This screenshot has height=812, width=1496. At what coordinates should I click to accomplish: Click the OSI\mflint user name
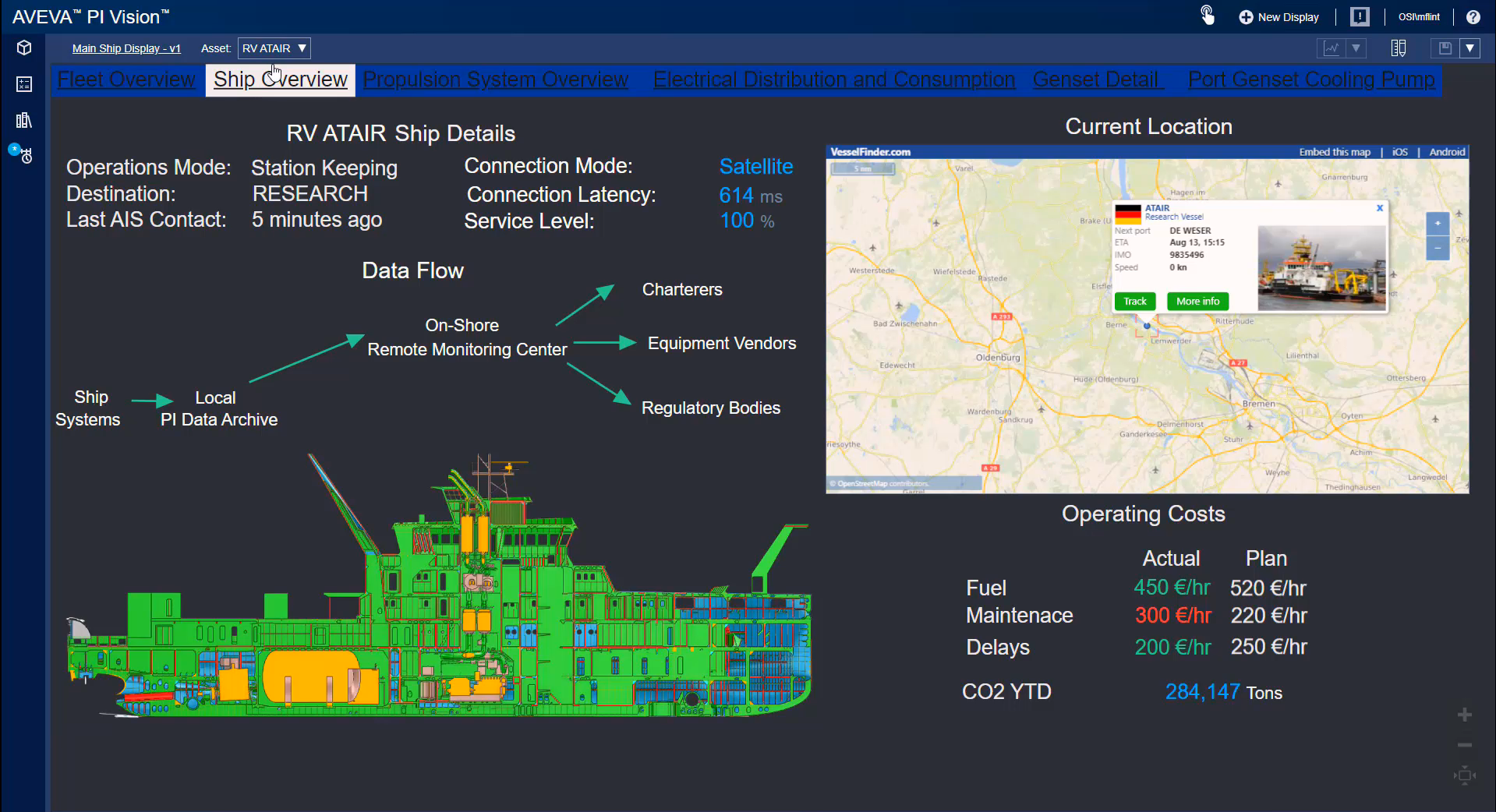1419,17
